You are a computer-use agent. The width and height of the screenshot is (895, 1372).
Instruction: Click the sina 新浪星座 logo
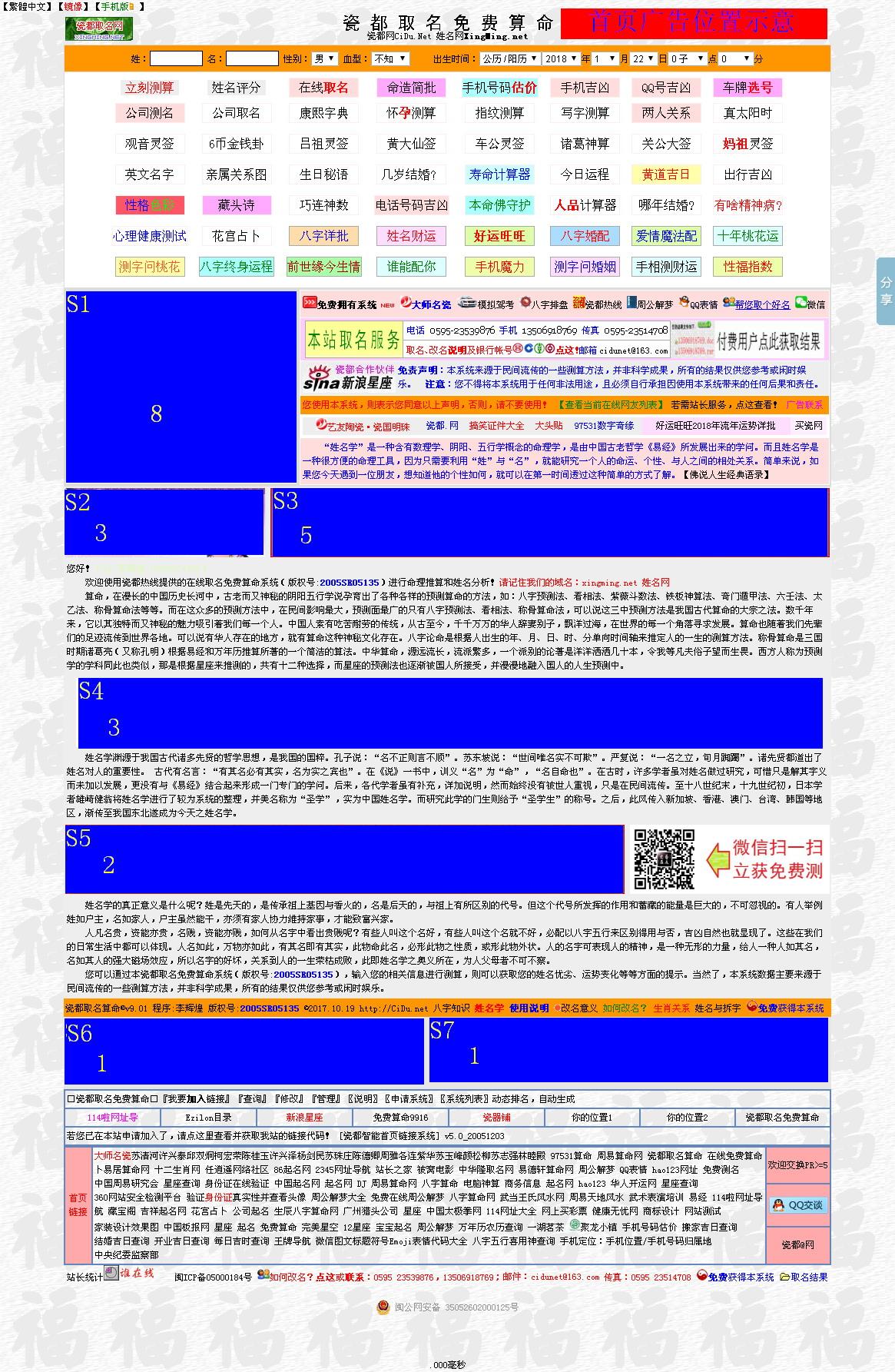coord(348,377)
